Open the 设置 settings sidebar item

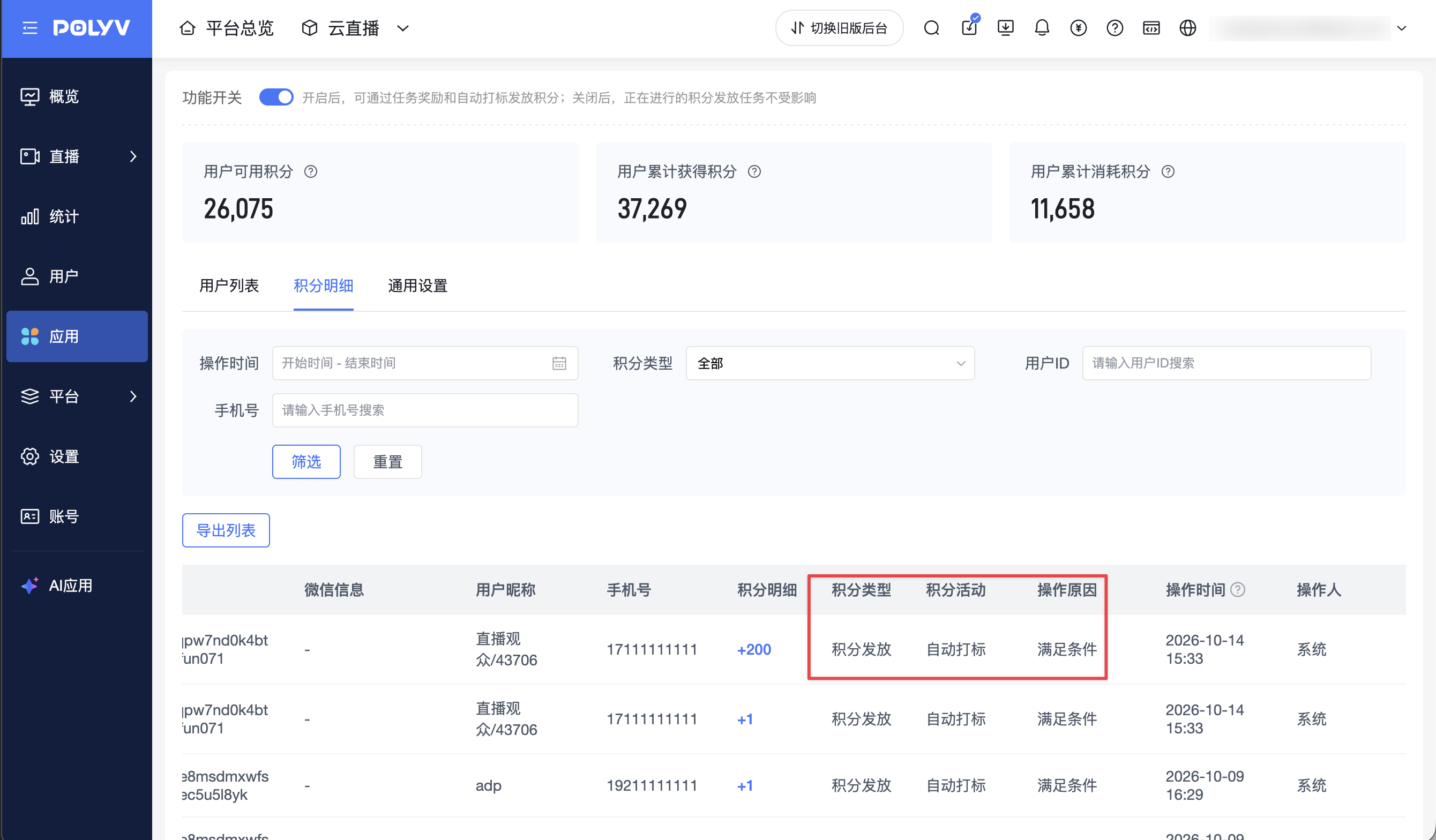[77, 456]
